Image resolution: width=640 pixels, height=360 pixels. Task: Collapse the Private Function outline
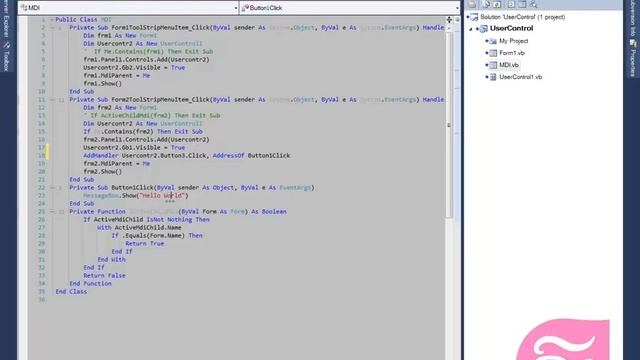tap(52, 212)
